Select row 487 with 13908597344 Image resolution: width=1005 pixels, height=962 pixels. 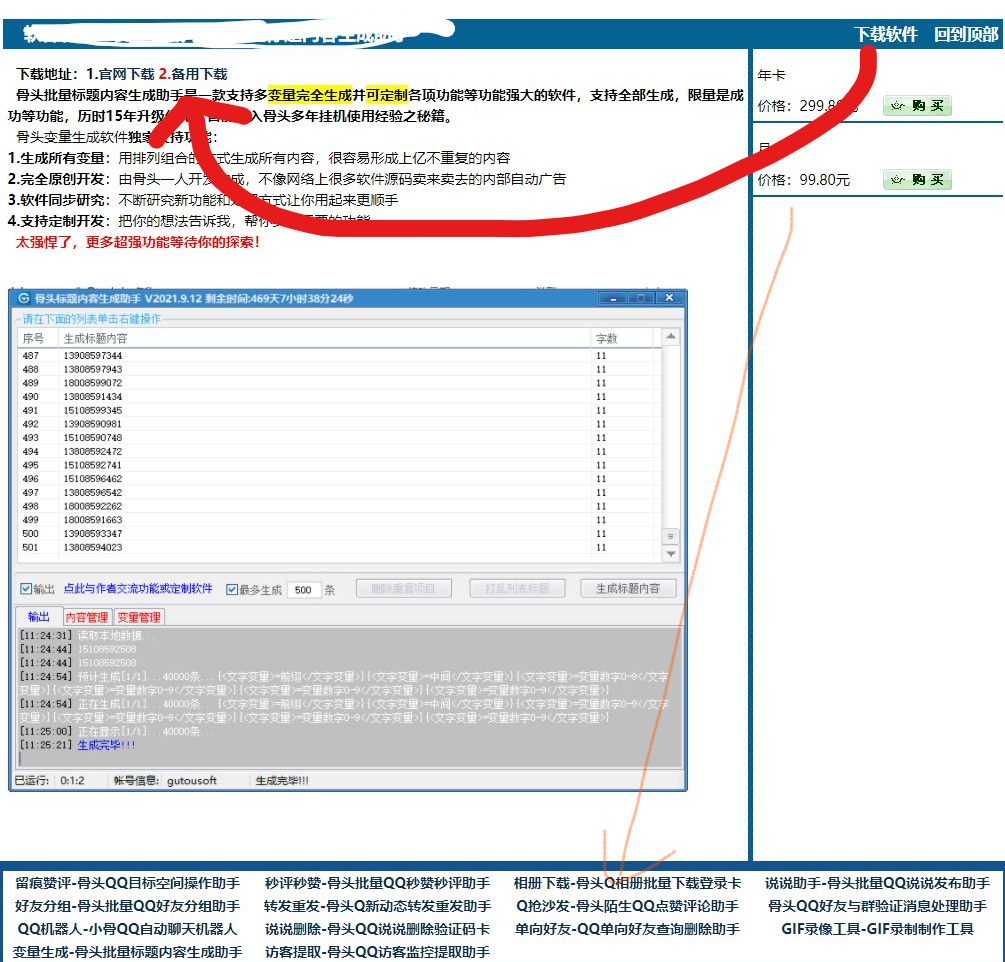pos(338,356)
